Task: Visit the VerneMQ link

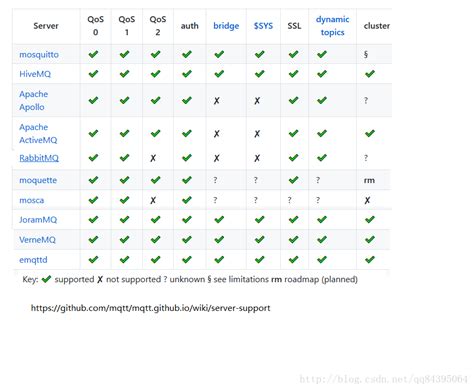Action: (x=37, y=240)
